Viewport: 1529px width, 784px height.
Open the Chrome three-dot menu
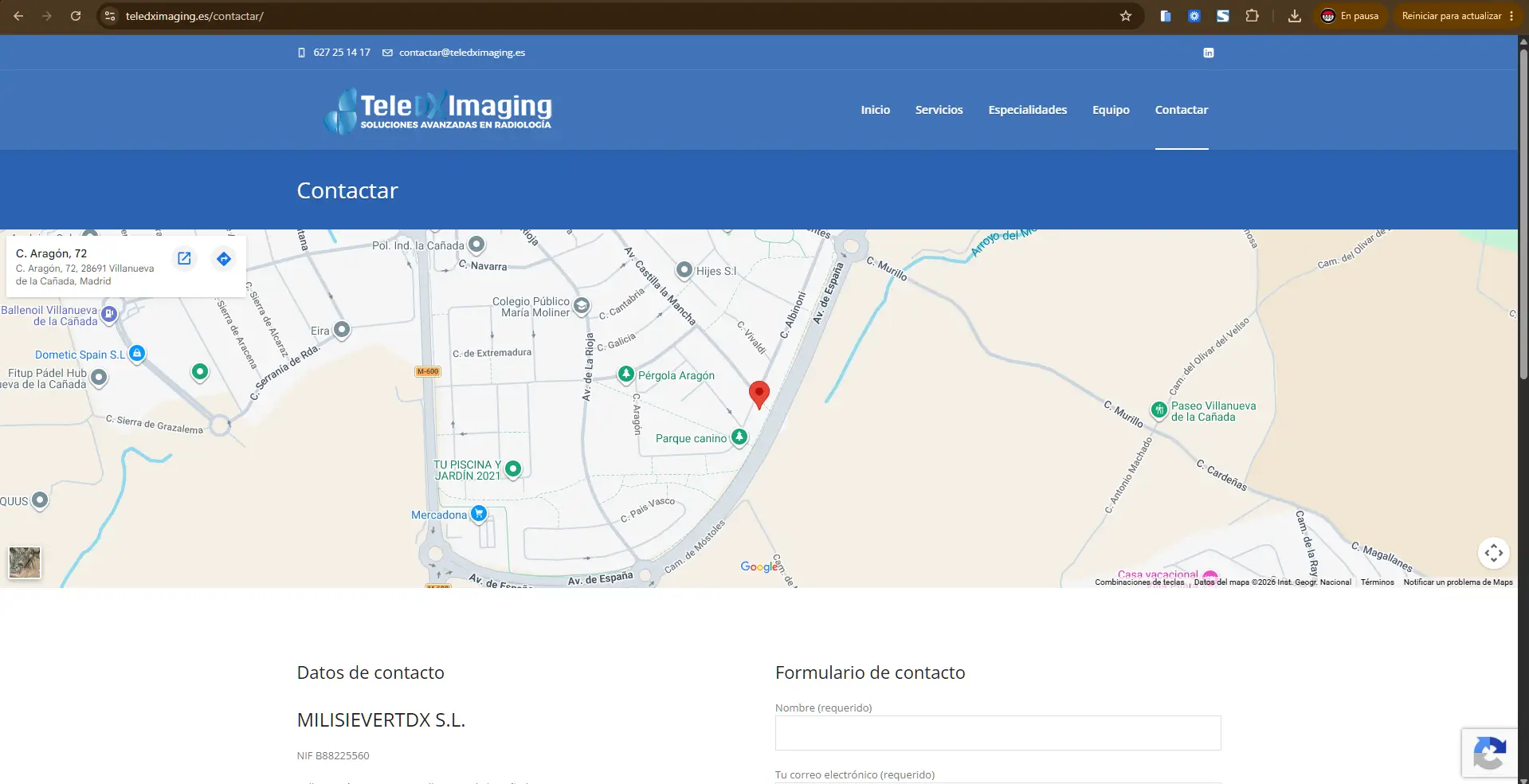pos(1511,16)
